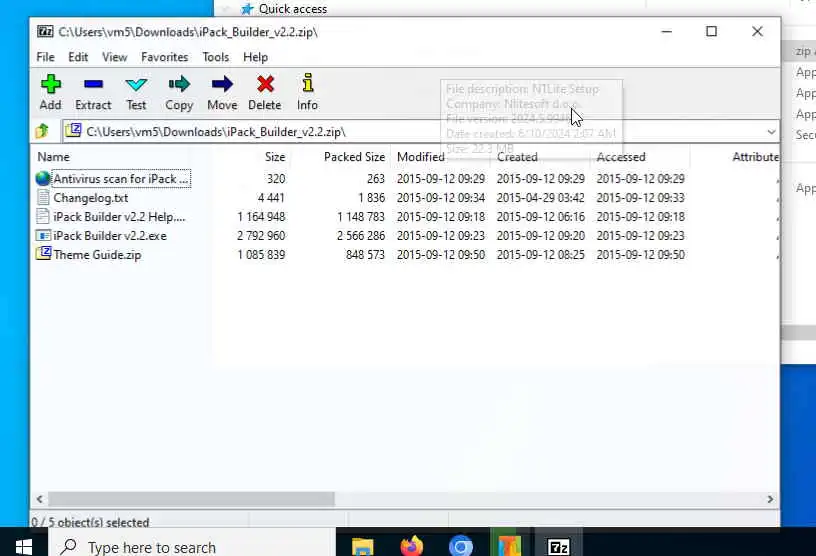
Task: Sort by Packed Size column
Action: pyautogui.click(x=354, y=157)
